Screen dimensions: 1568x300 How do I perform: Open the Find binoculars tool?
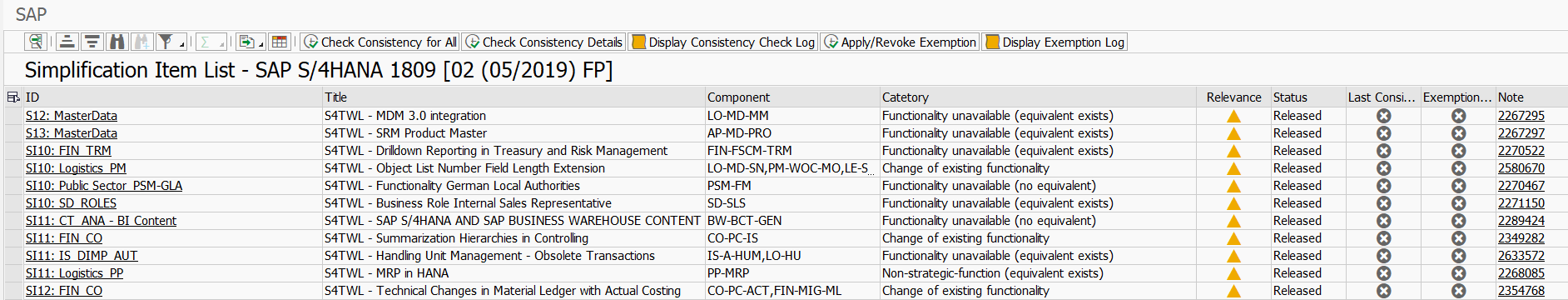(117, 42)
